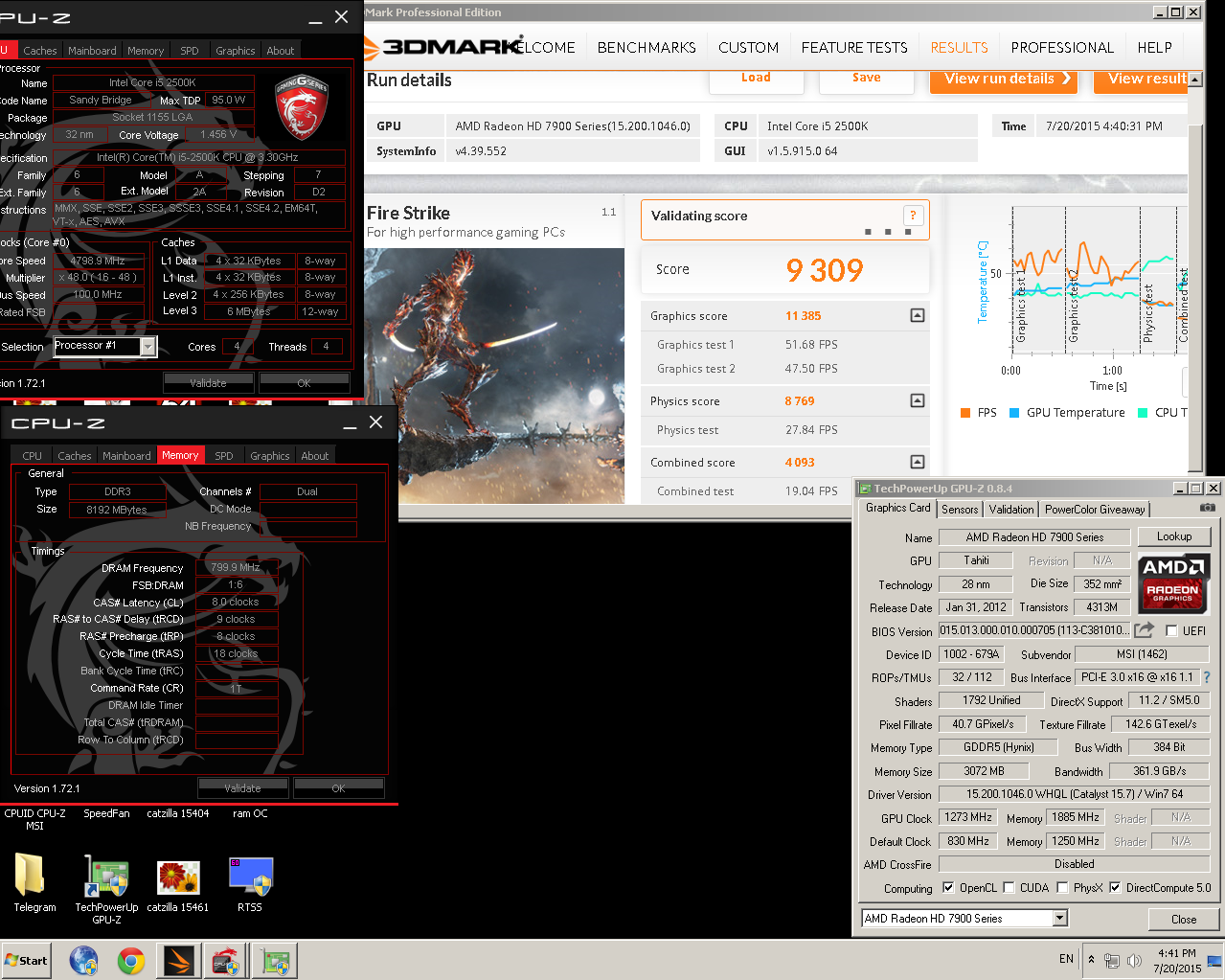Screen dimensions: 1225x980
Task: Switch to SPD tab in the lower CPU-Z window
Action: pos(224,456)
